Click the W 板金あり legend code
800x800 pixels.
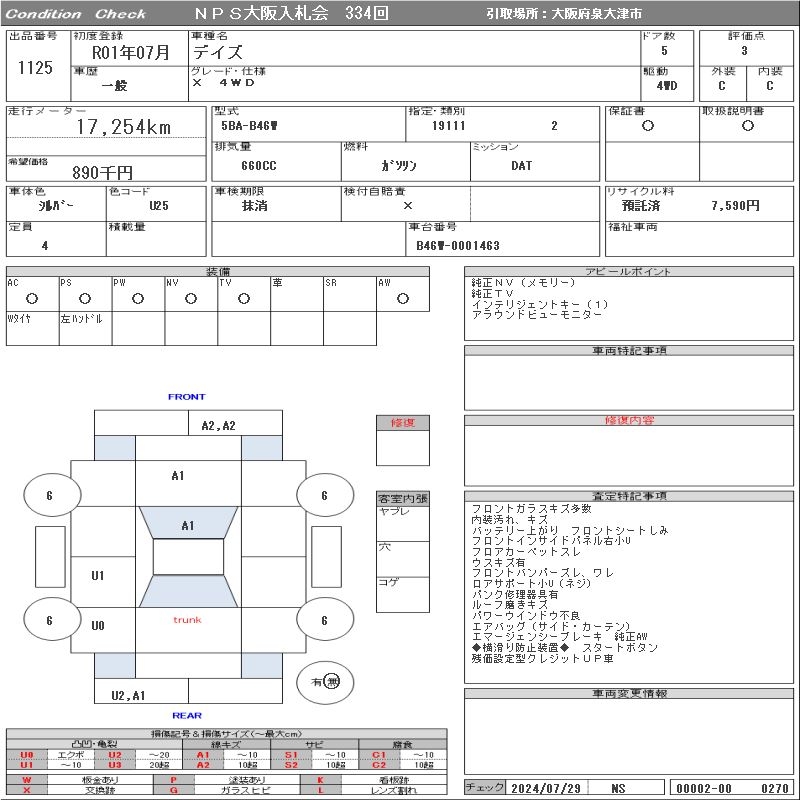coord(27,780)
